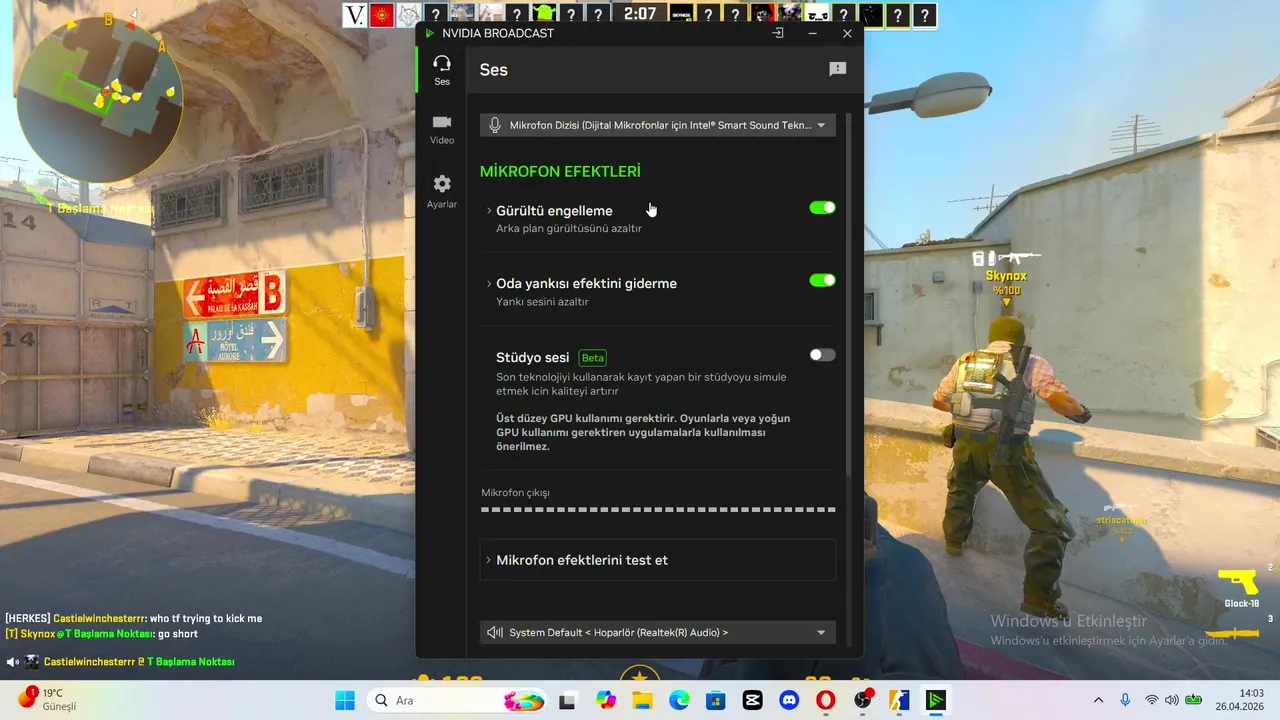Image resolution: width=1280 pixels, height=720 pixels.
Task: Click the Glock-18 weapon icon
Action: coord(1237,581)
